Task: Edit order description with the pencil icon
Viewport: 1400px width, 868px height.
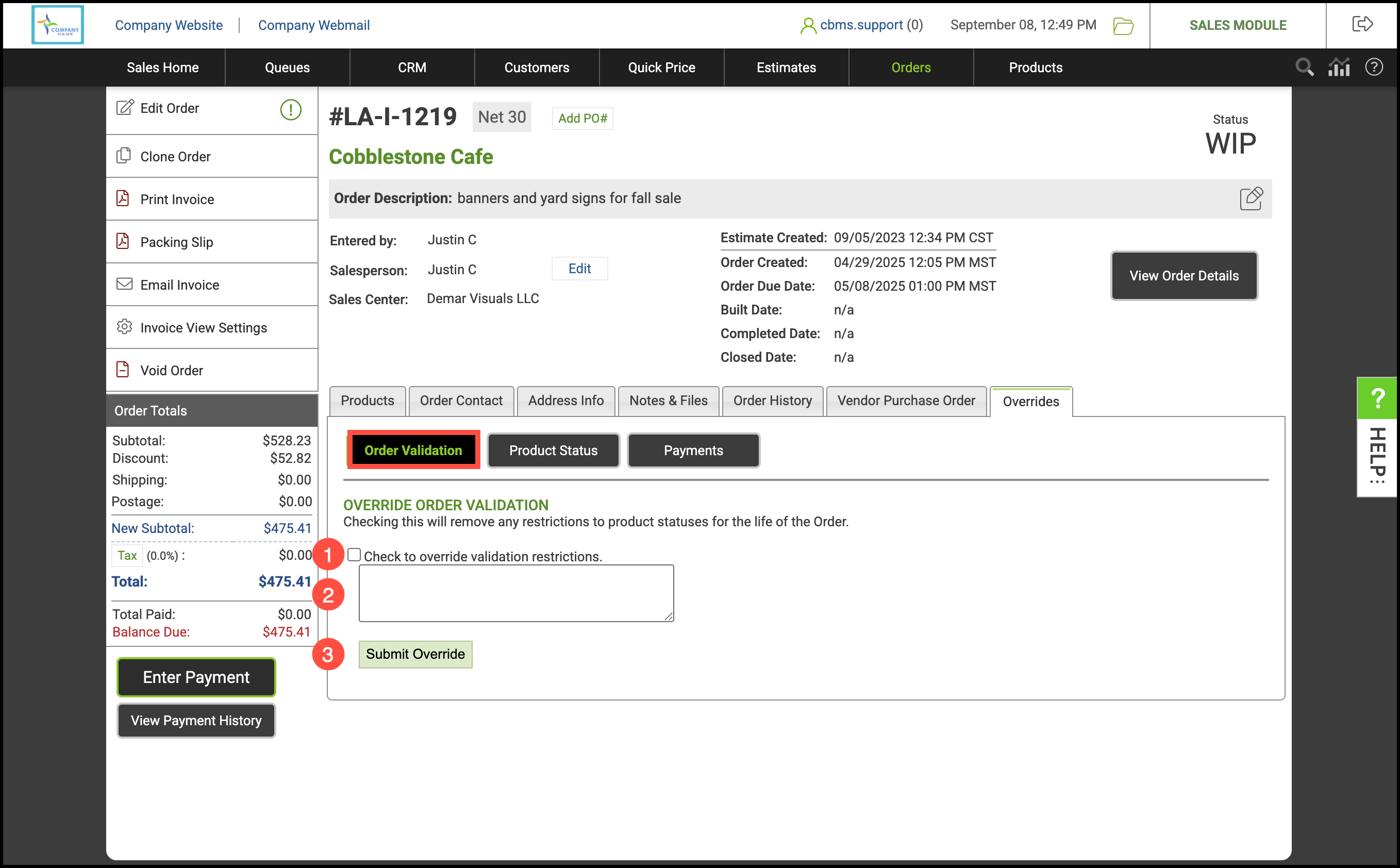Action: (x=1251, y=198)
